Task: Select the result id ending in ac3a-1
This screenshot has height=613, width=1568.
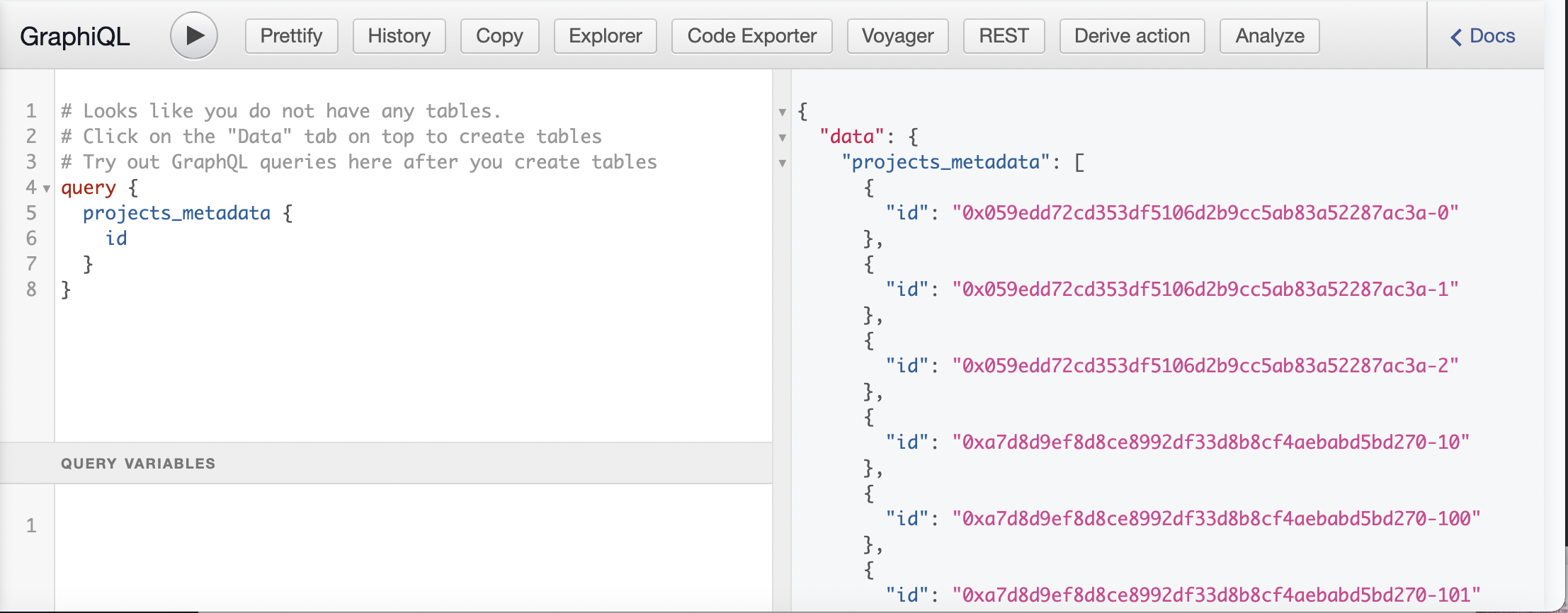Action: point(1205,290)
